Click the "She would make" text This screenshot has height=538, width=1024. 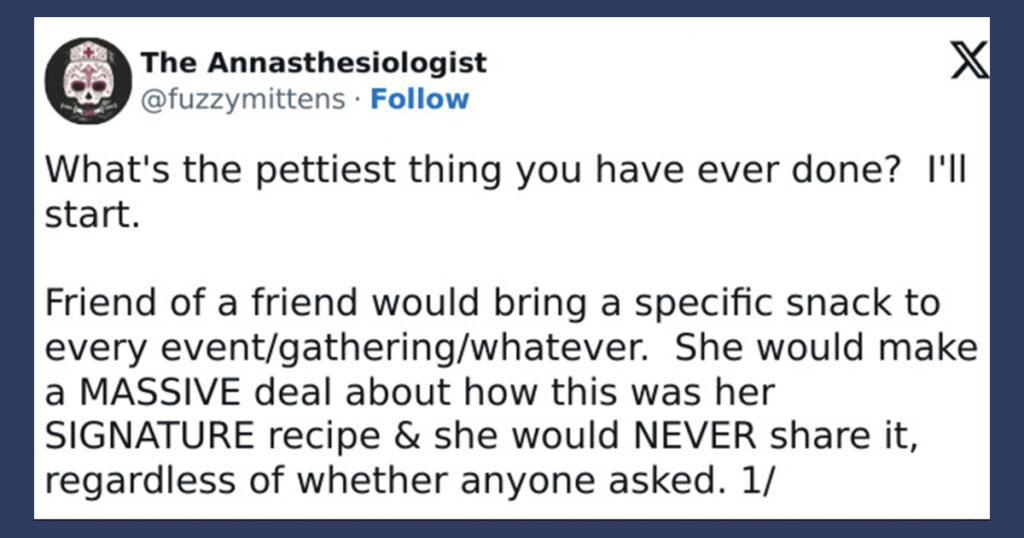coord(826,348)
